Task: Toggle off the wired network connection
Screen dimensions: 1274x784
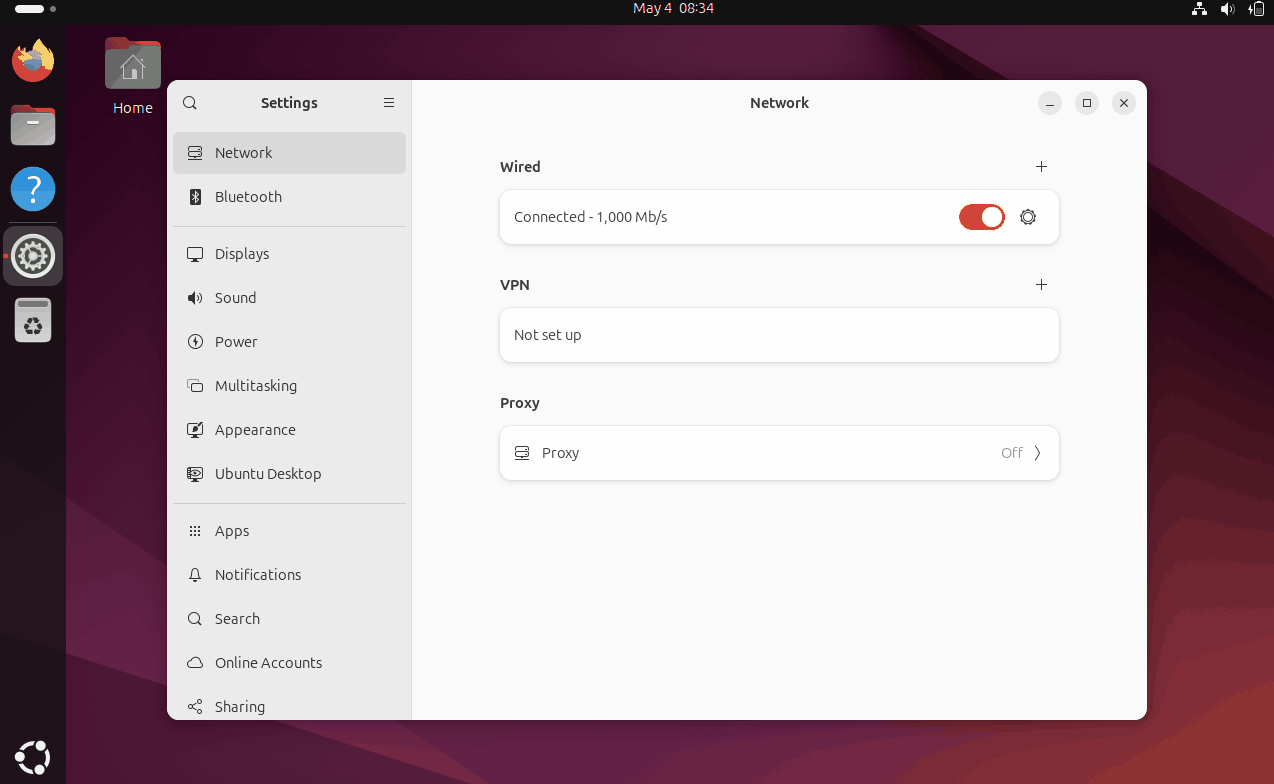Action: click(981, 217)
